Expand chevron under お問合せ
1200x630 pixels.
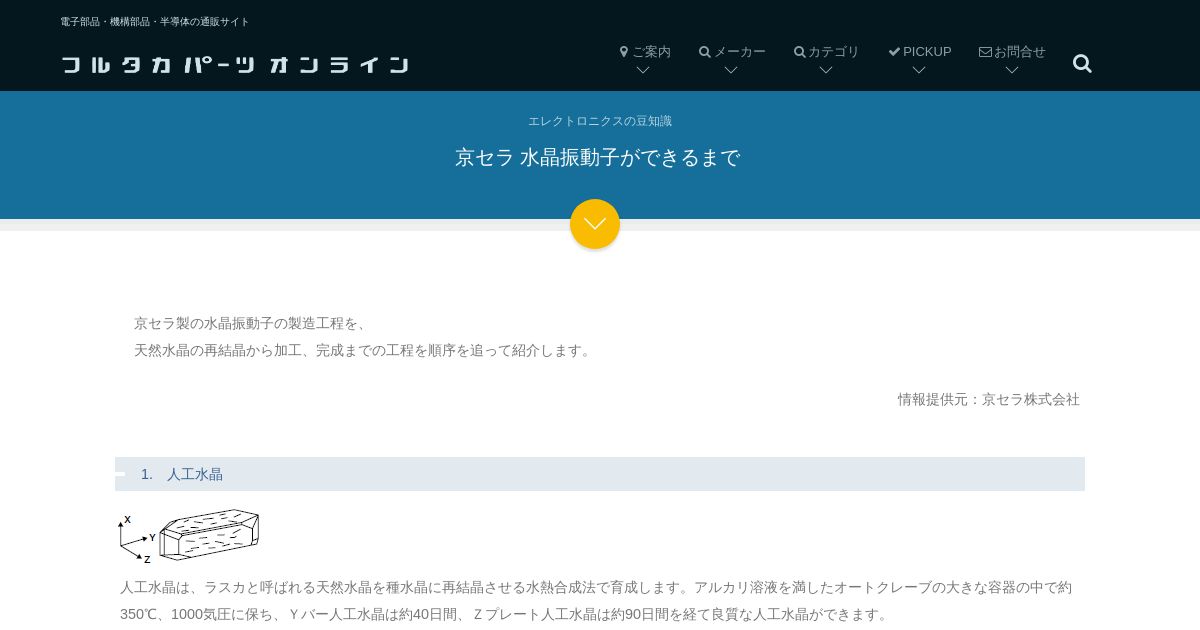point(1012,70)
